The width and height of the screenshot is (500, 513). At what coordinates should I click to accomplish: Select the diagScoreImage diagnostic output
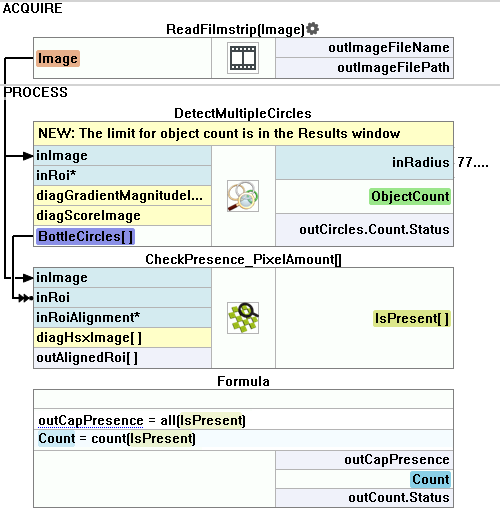123,216
